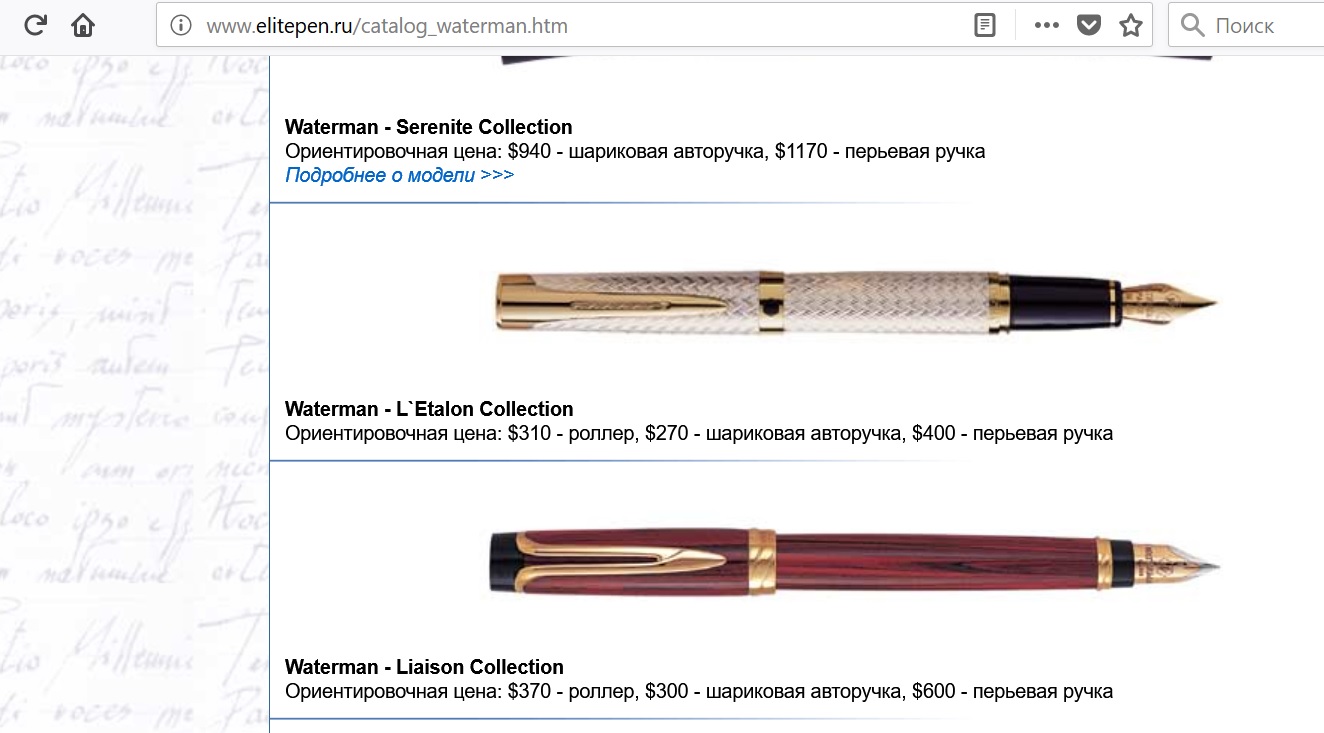Click the Serenite price line text
Screen dimensions: 1324x733
click(635, 152)
